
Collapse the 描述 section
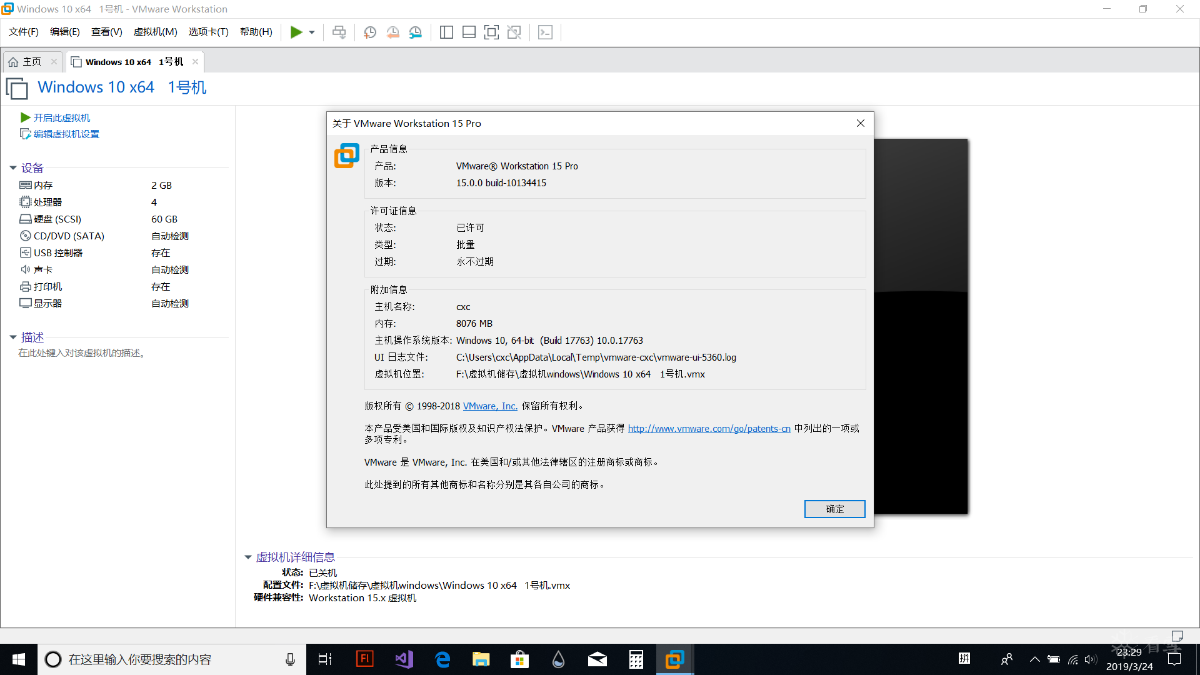(13, 338)
